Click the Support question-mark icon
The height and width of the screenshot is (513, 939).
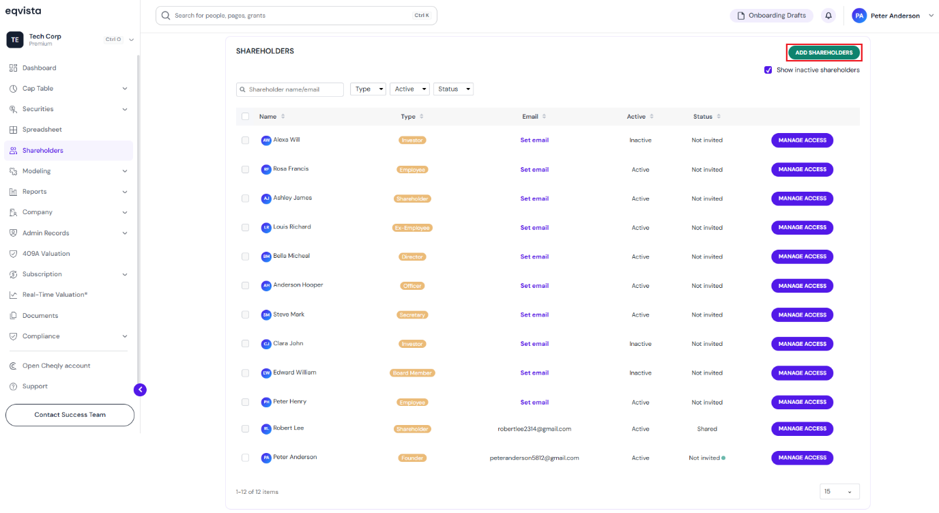[x=13, y=387]
